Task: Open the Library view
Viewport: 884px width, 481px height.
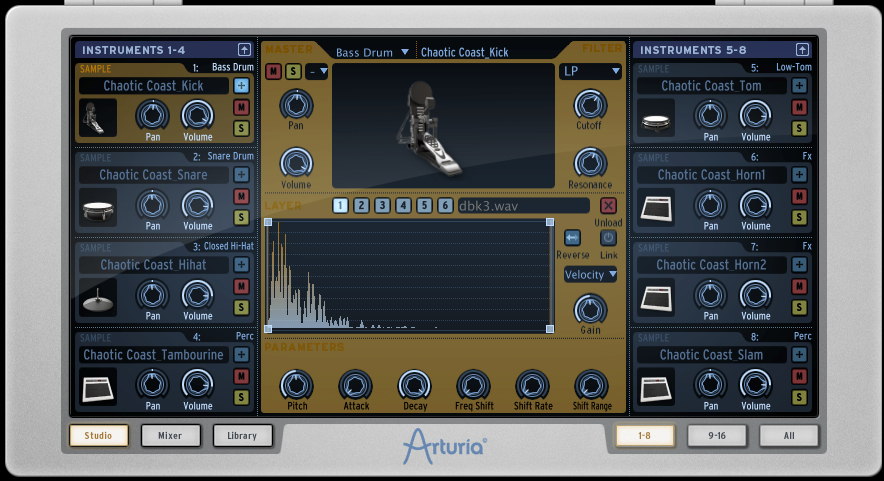Action: click(x=242, y=435)
